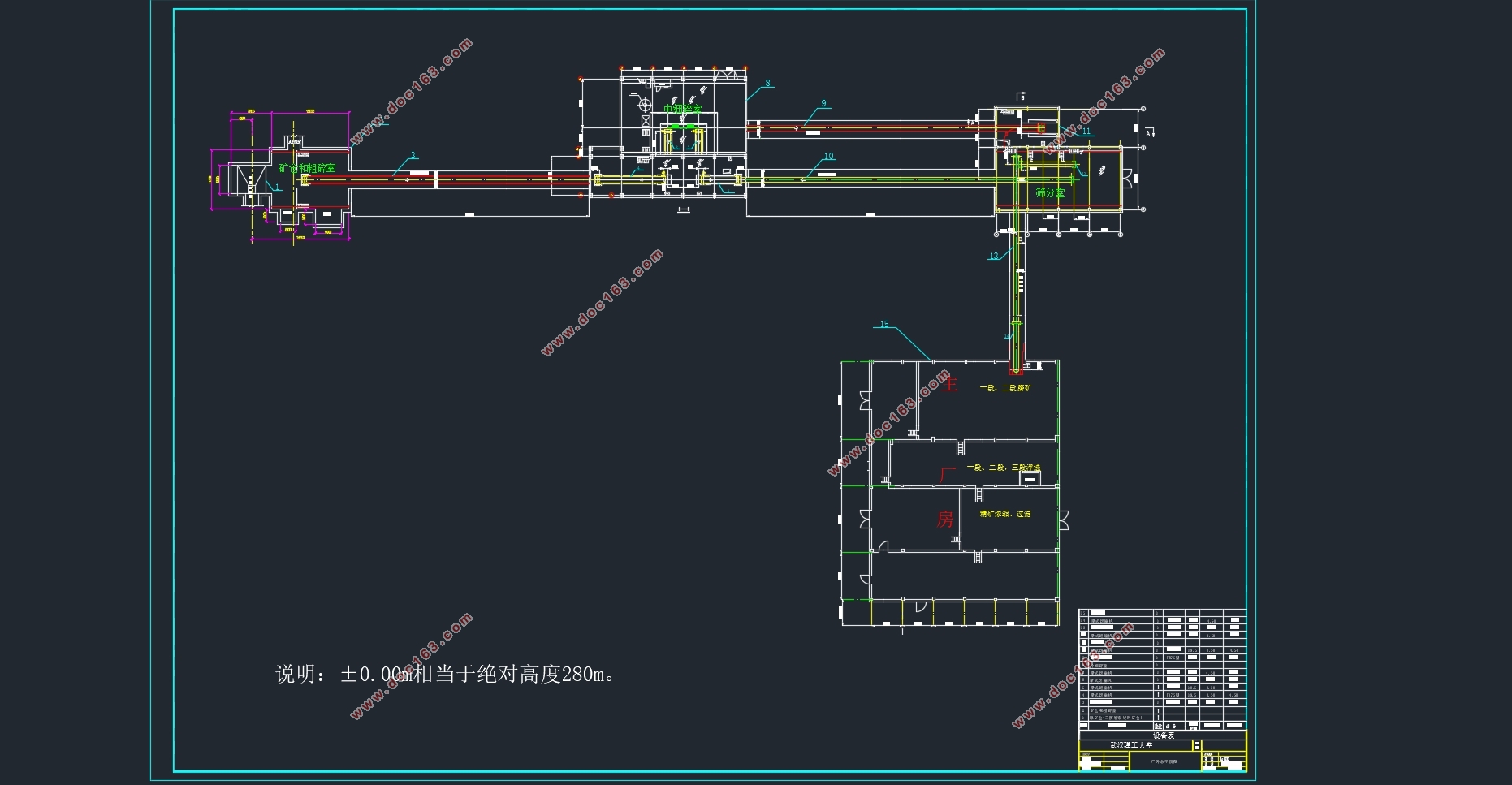1512x785 pixels.
Task: Click the green label 矿仓和粗碎室
Action: click(307, 168)
